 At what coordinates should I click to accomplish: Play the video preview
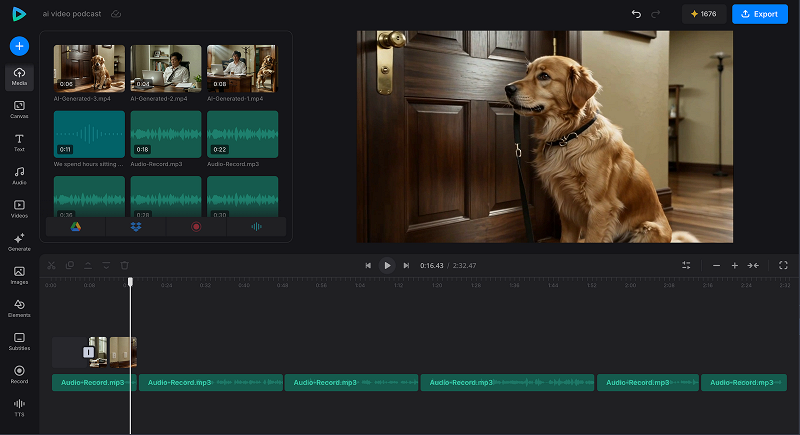[387, 265]
